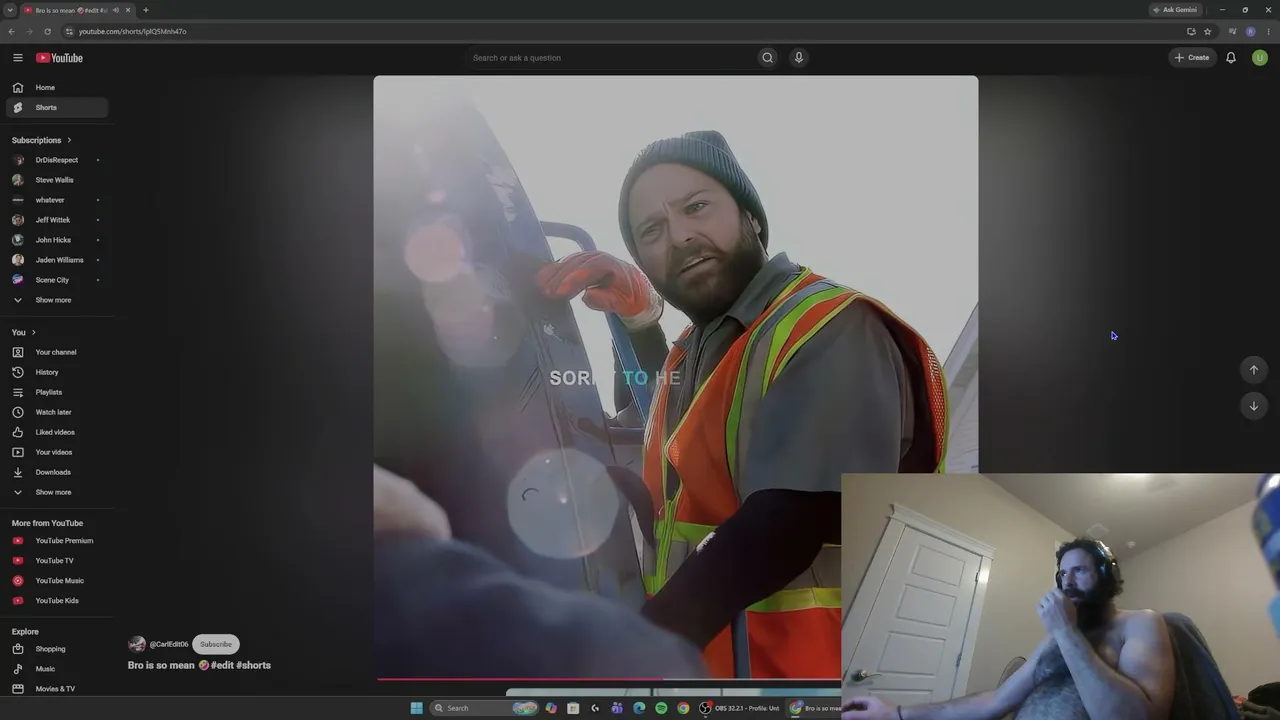Open the Steve Wallis subscription
The width and height of the screenshot is (1280, 720).
point(56,180)
